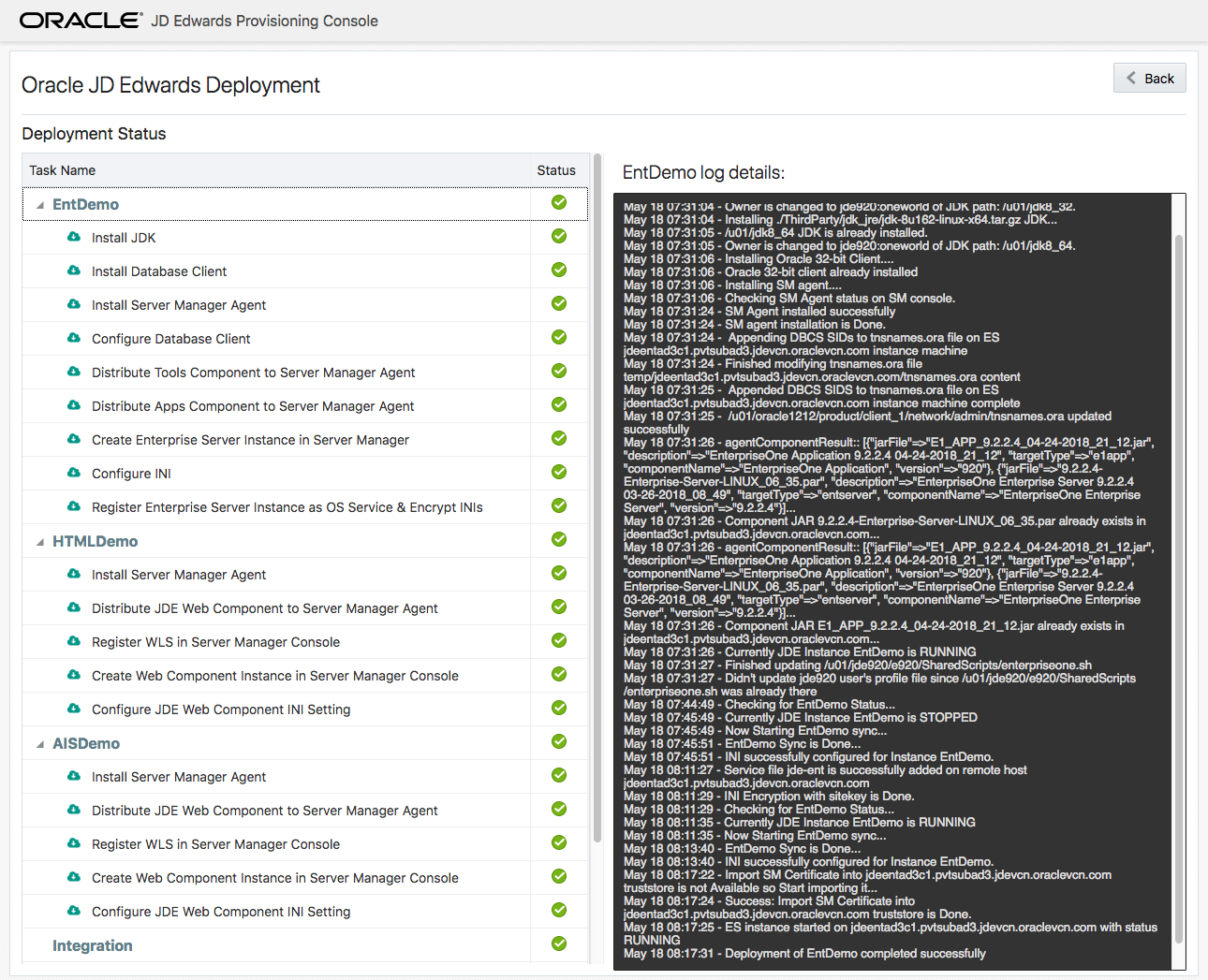
Task: Click the Status column header
Action: click(x=556, y=170)
